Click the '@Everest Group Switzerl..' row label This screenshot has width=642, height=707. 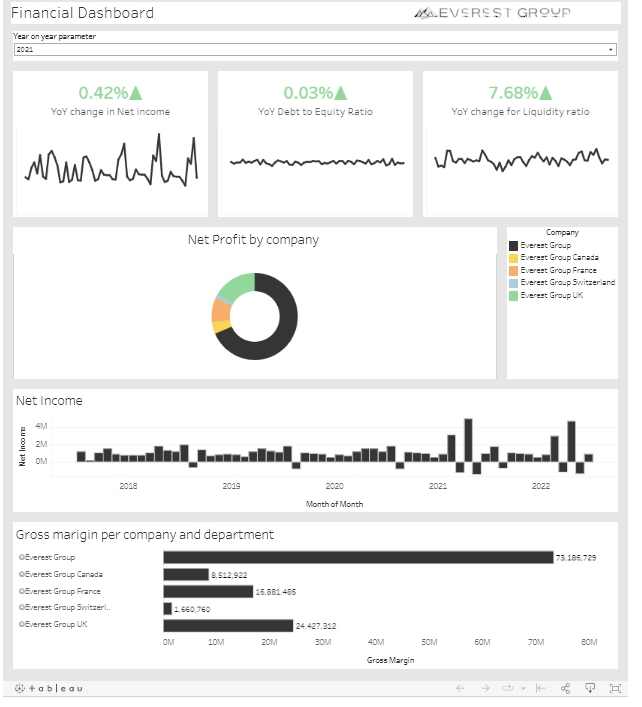tap(64, 608)
